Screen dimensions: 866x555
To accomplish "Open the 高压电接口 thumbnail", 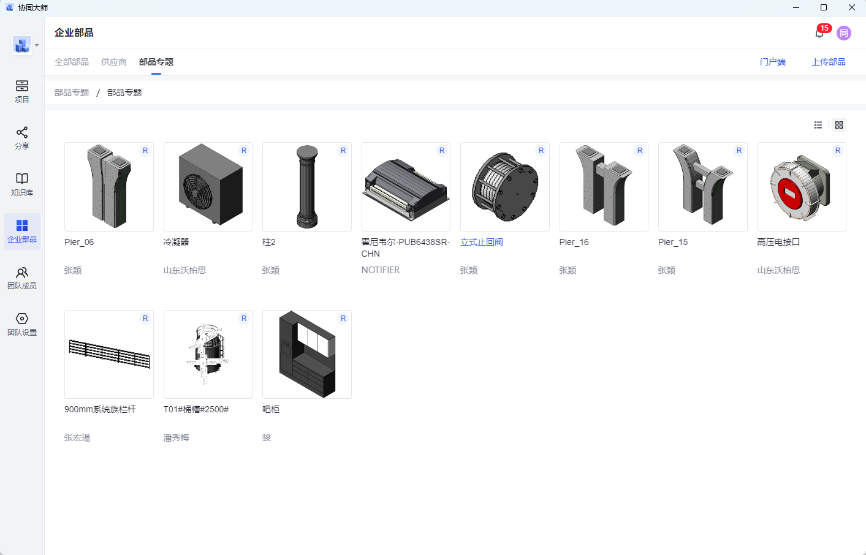I will tap(801, 187).
